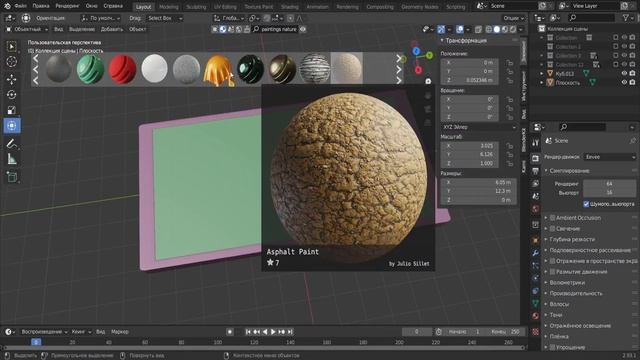Switch to the Shading workspace tab
The height and width of the screenshot is (360, 640).
click(x=289, y=7)
